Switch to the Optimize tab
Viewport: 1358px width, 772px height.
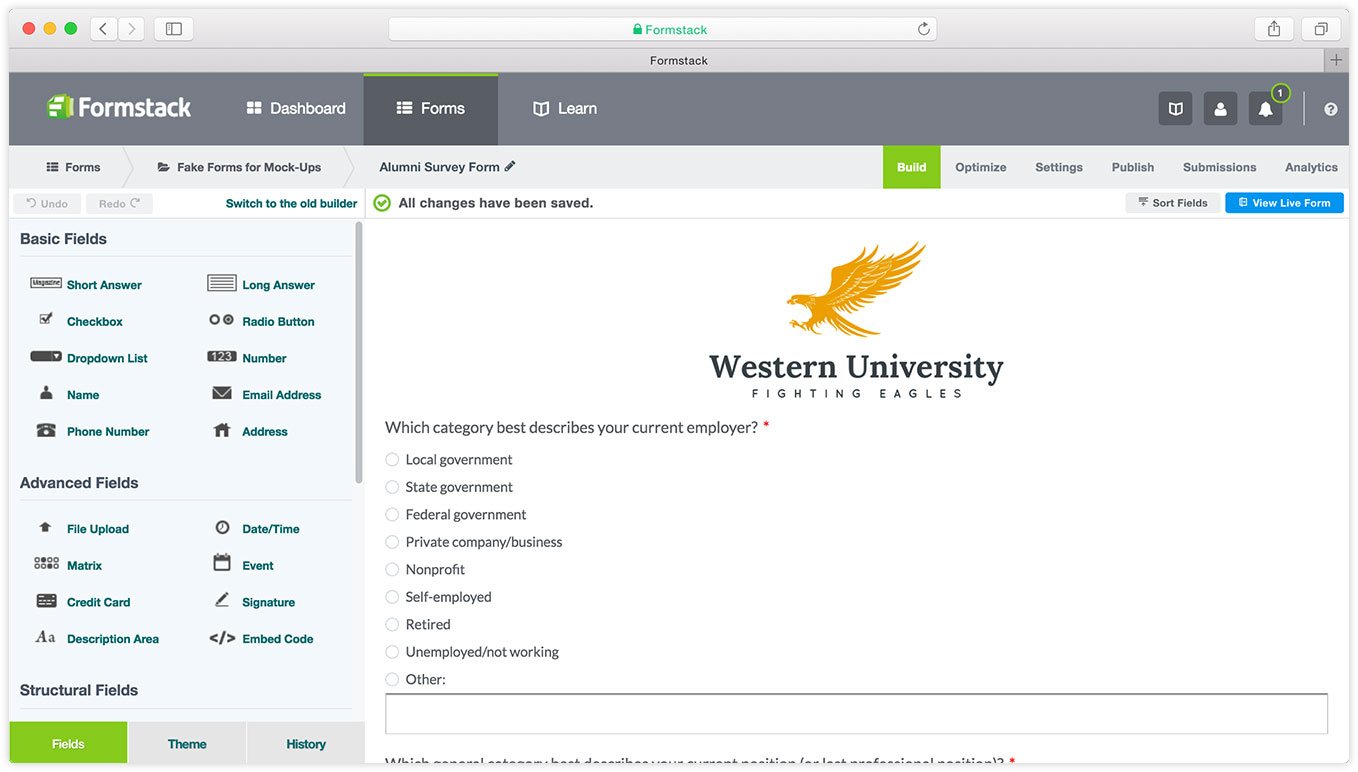pos(981,167)
